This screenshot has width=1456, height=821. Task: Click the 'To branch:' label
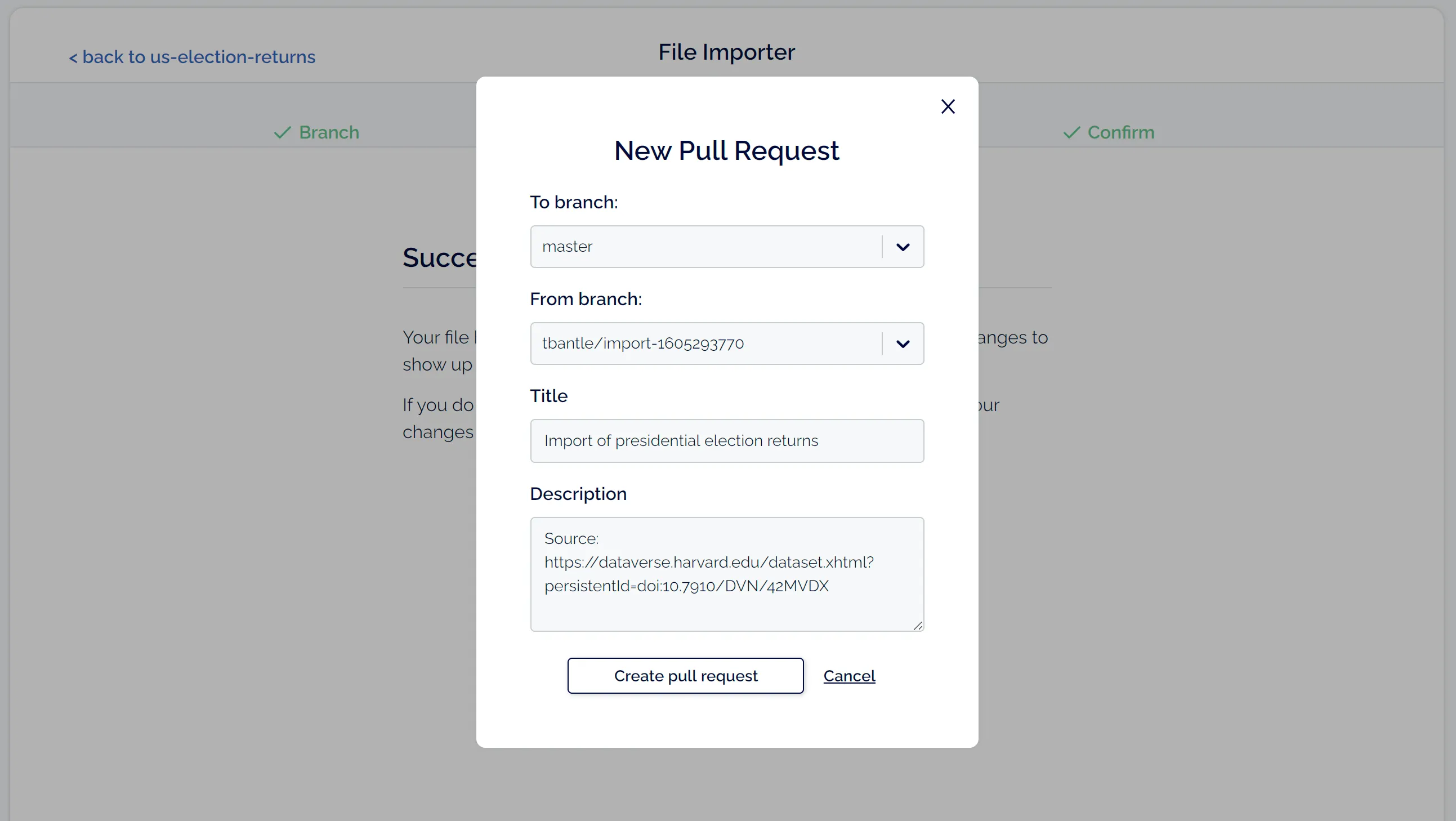tap(574, 202)
